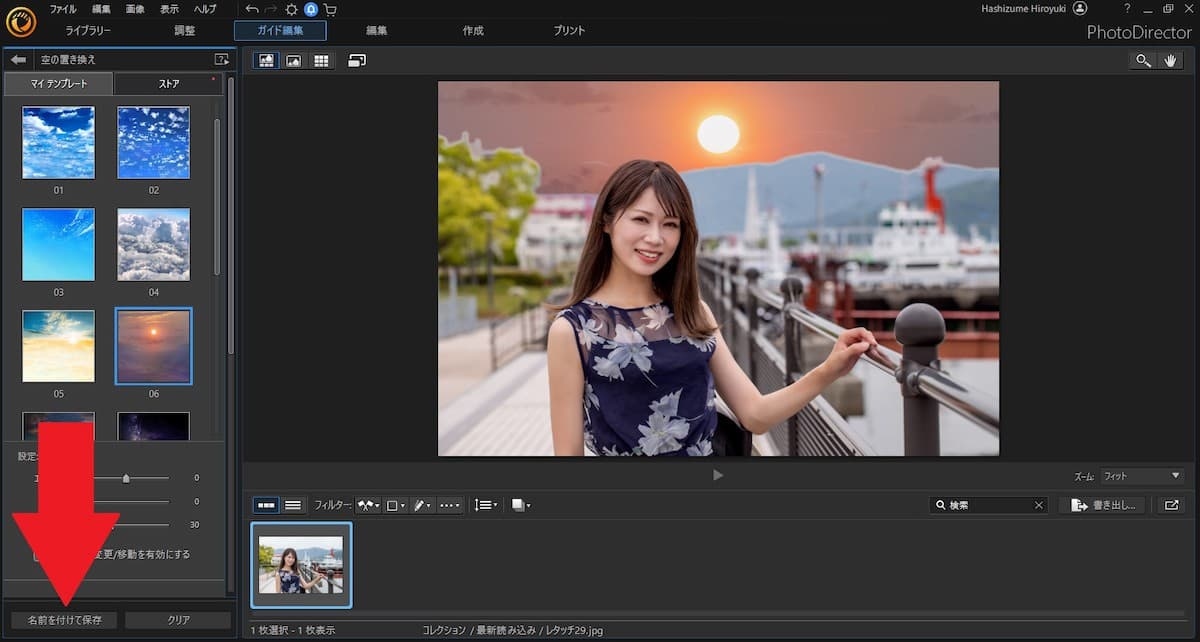
Task: Click the 名前を付けて保存 button
Action: (x=64, y=620)
